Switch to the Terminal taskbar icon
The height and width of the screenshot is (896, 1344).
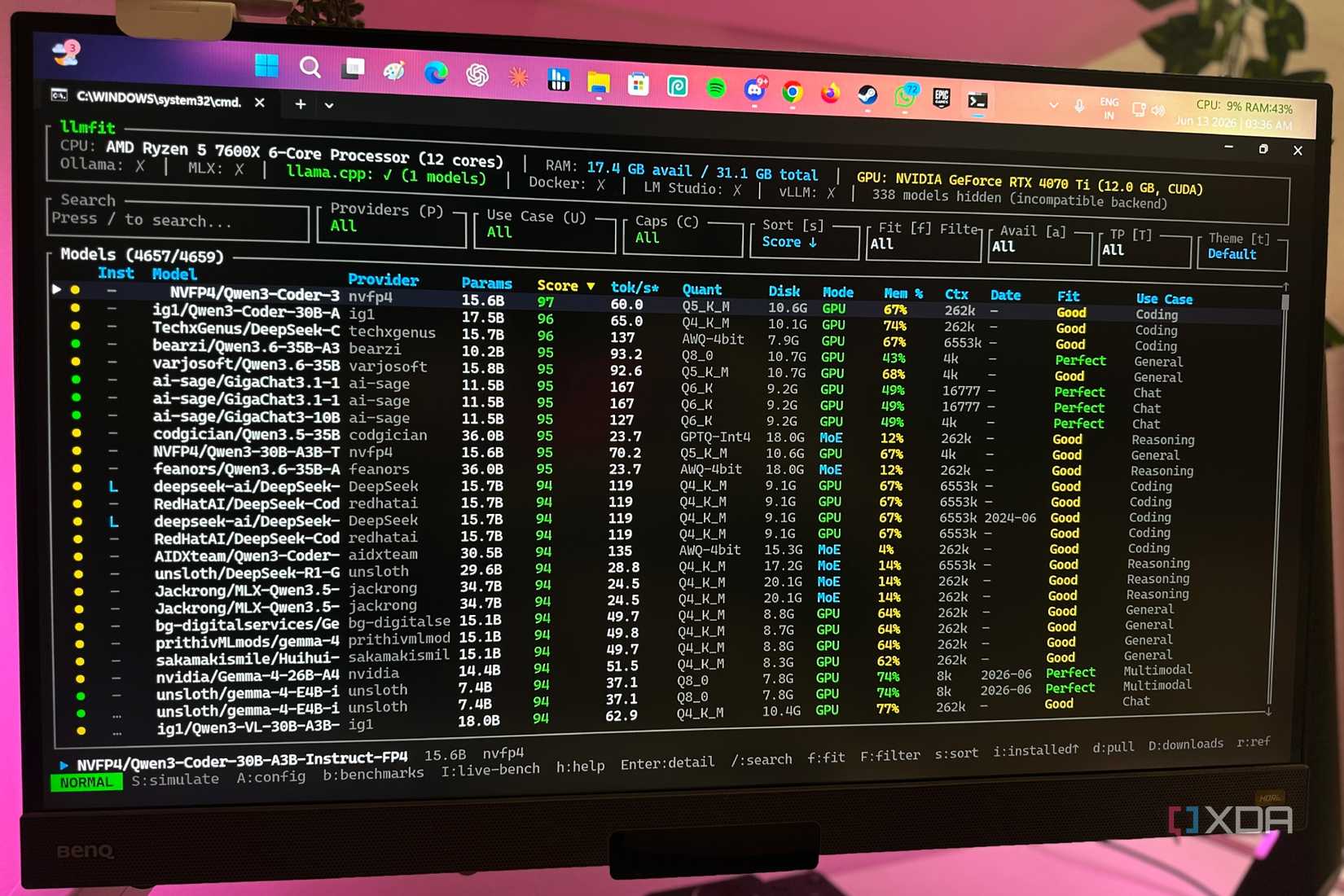pos(977,101)
